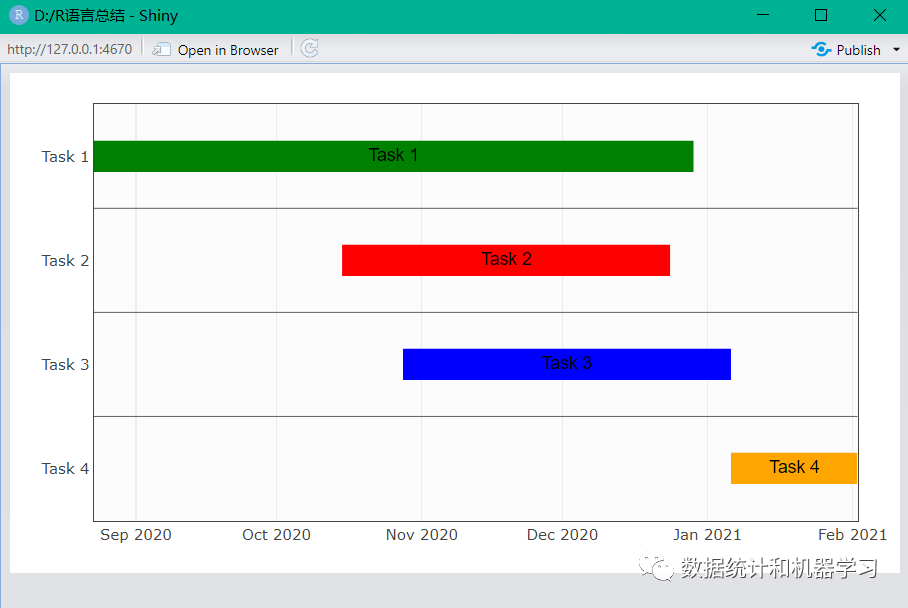Click the Publish button label
The image size is (908, 608).
[858, 50]
